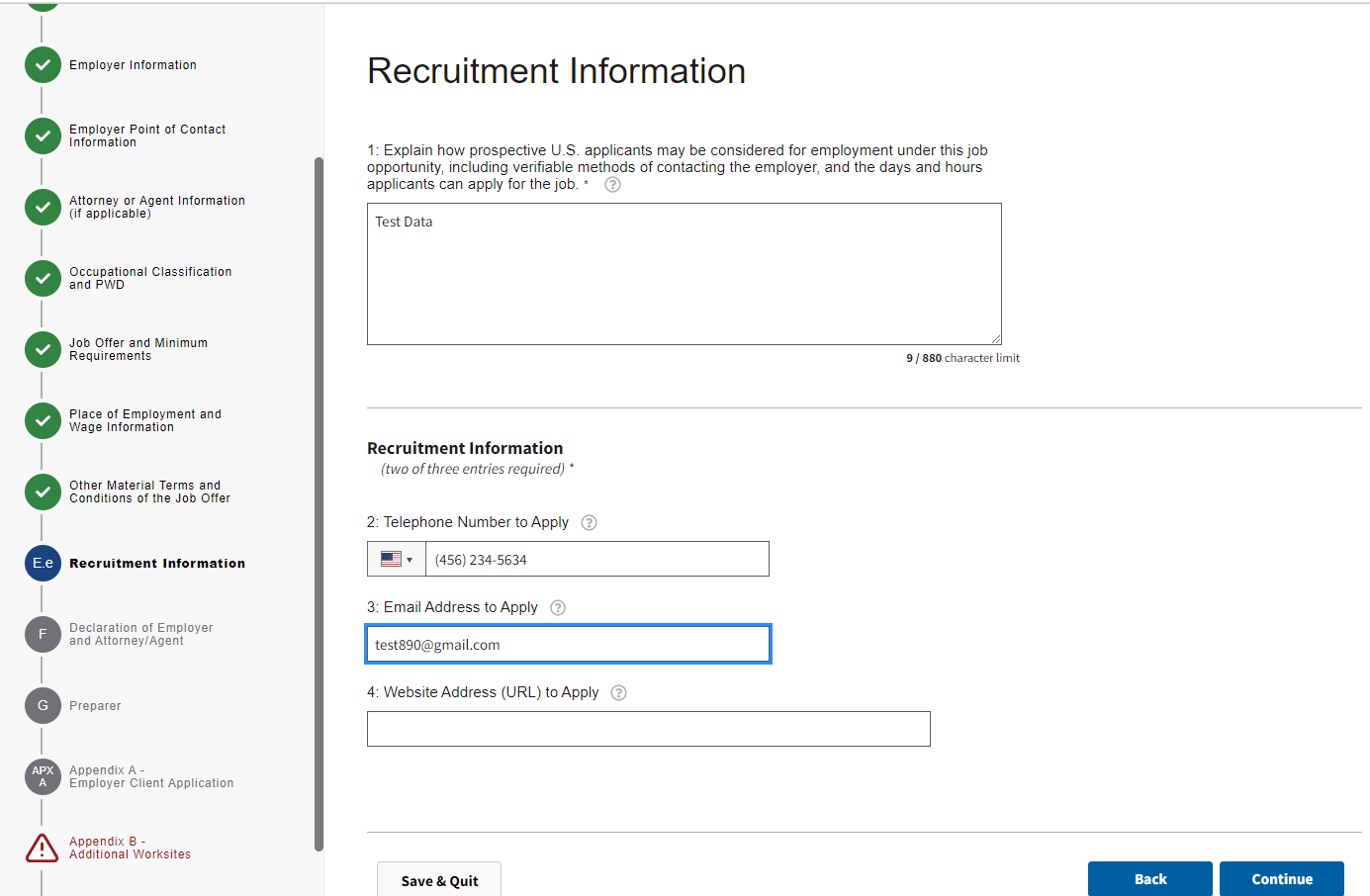Click the Test Data explanation textarea
Screen dimensions: 1370x896
click(684, 274)
